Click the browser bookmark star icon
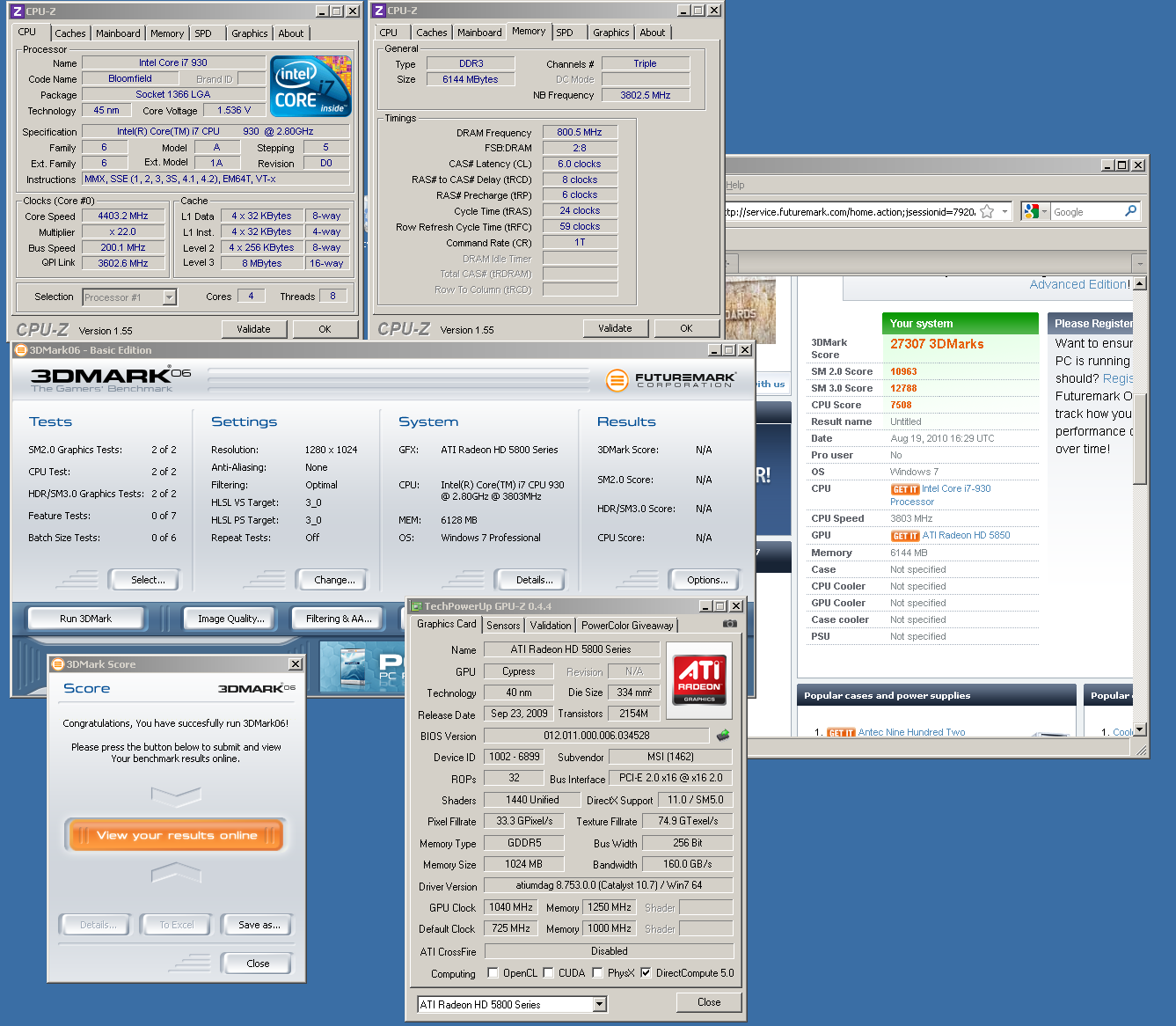 [988, 212]
